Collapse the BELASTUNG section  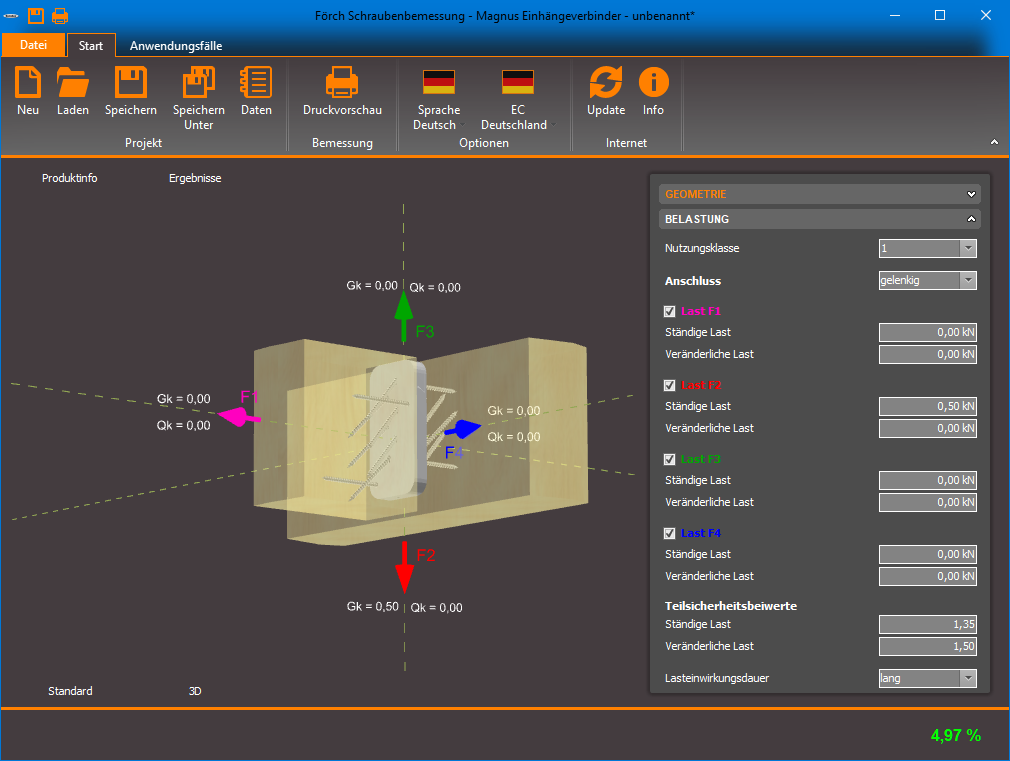click(819, 219)
